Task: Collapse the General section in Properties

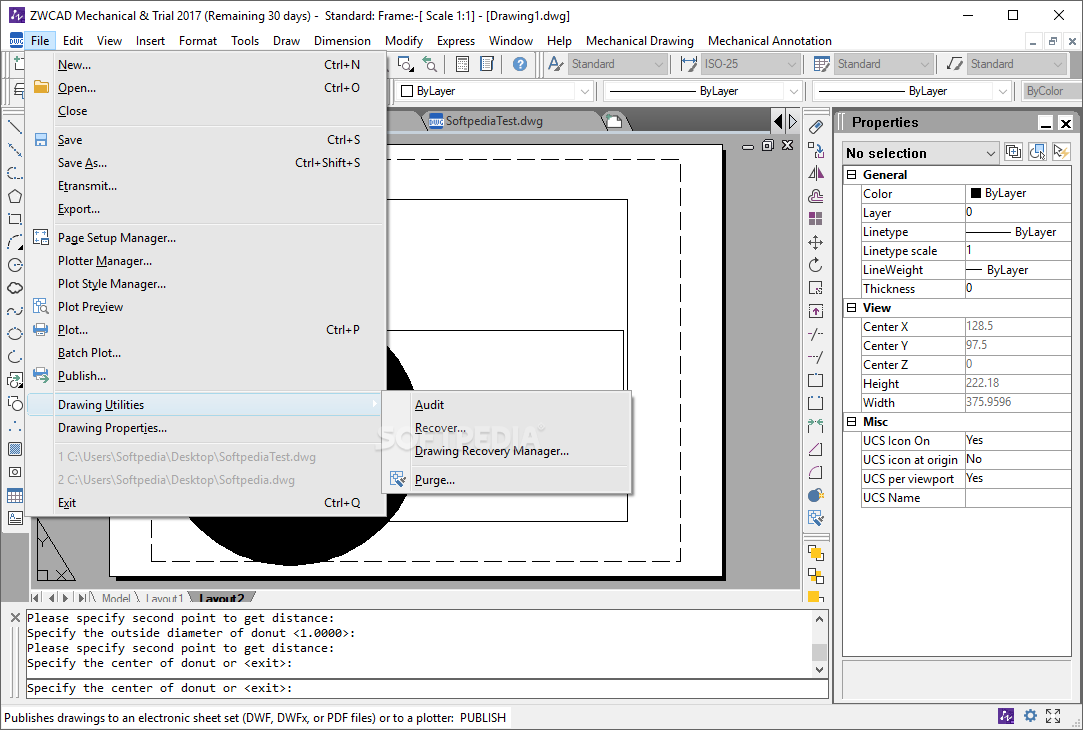Action: click(x=852, y=175)
